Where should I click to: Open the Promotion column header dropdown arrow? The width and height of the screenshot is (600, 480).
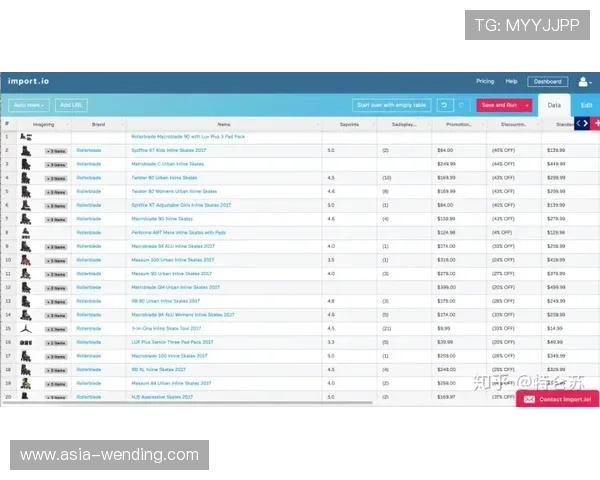[x=483, y=124]
